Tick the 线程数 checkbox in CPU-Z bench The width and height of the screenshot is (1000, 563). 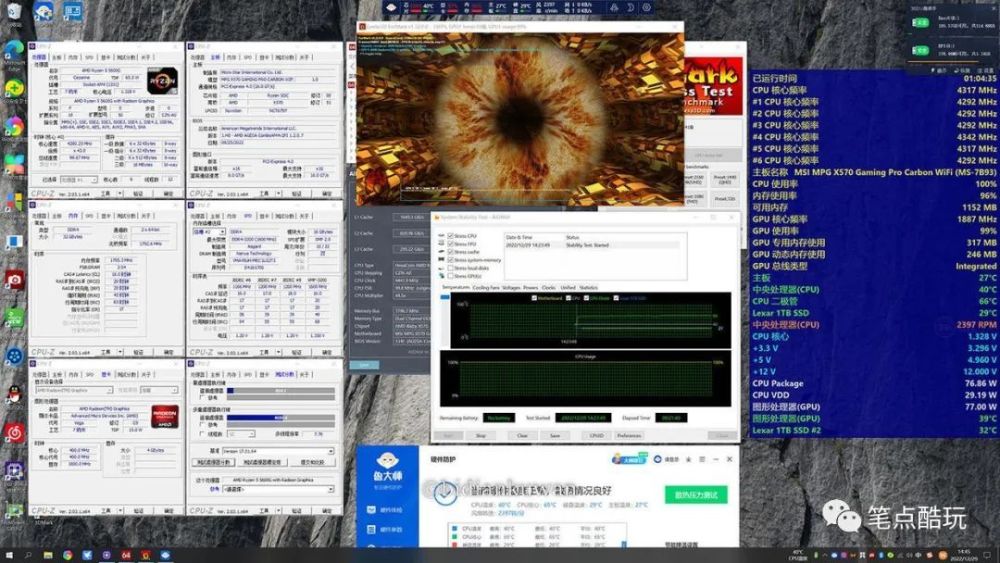point(203,434)
